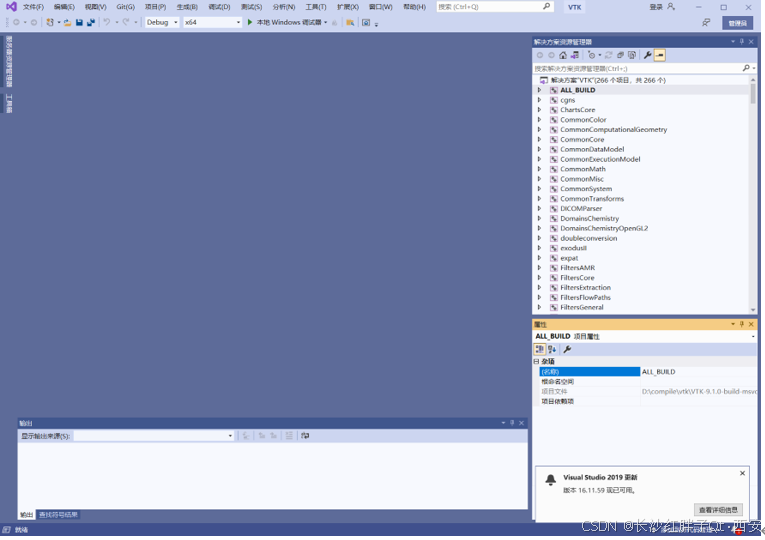Click Solution Explorer vertical scrollbar thumb
The height and width of the screenshot is (540, 765).
(x=753, y=93)
